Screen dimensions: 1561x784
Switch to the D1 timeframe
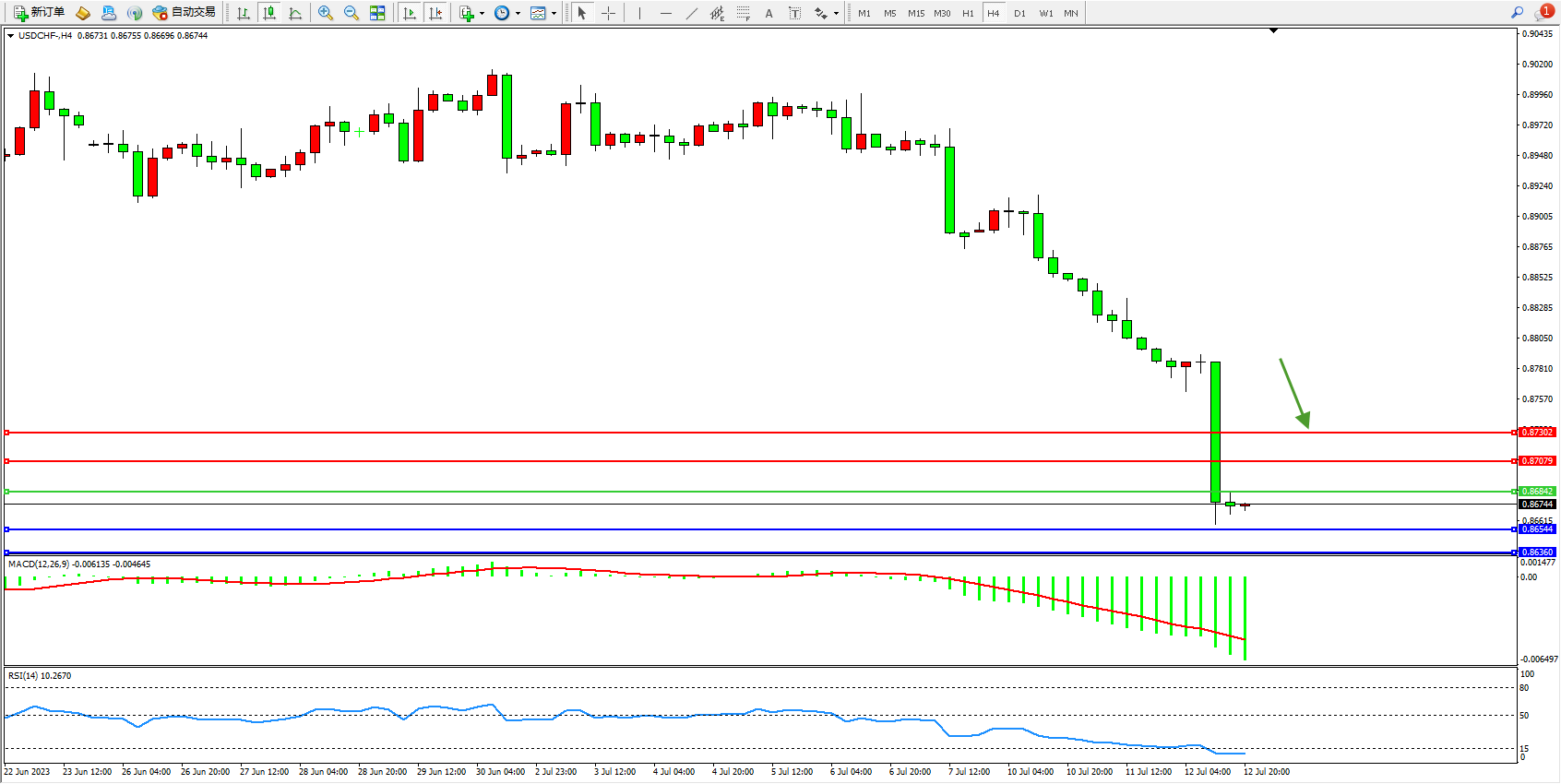[1019, 13]
